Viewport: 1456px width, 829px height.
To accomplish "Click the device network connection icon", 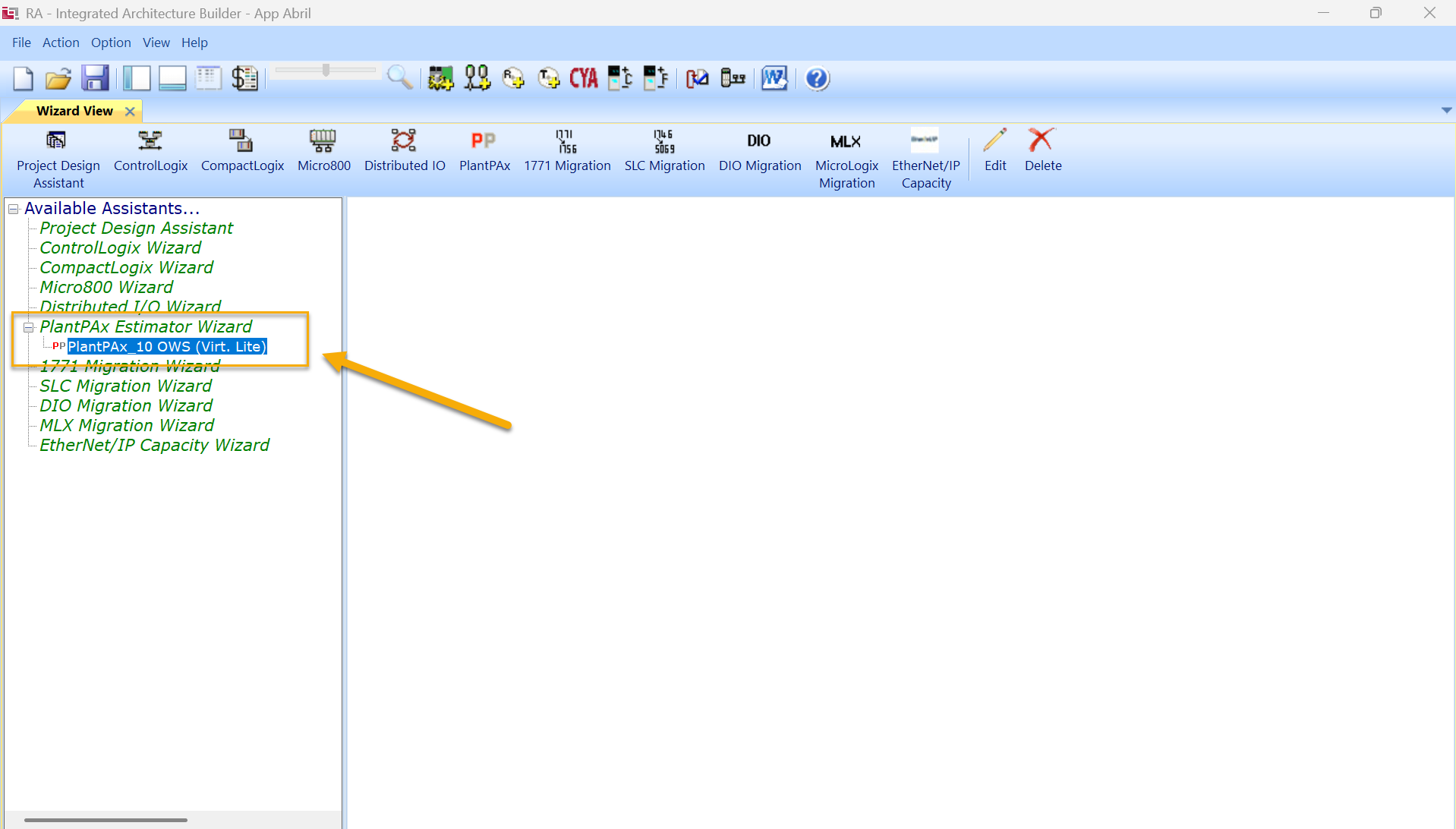I will pyautogui.click(x=733, y=78).
